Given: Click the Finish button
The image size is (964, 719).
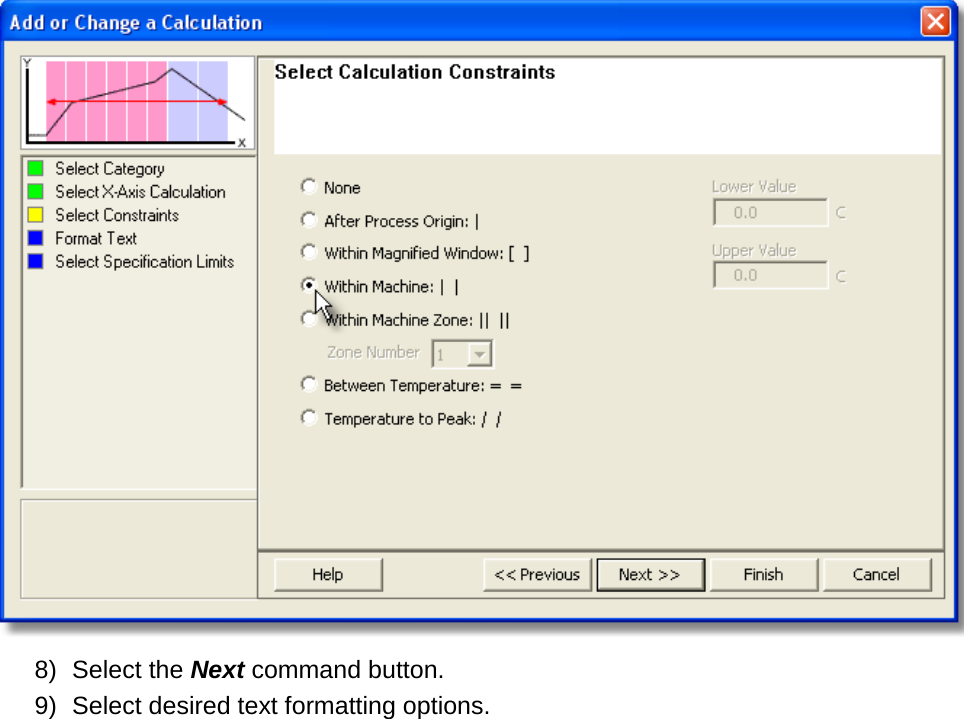Looking at the screenshot, I should tap(764, 574).
